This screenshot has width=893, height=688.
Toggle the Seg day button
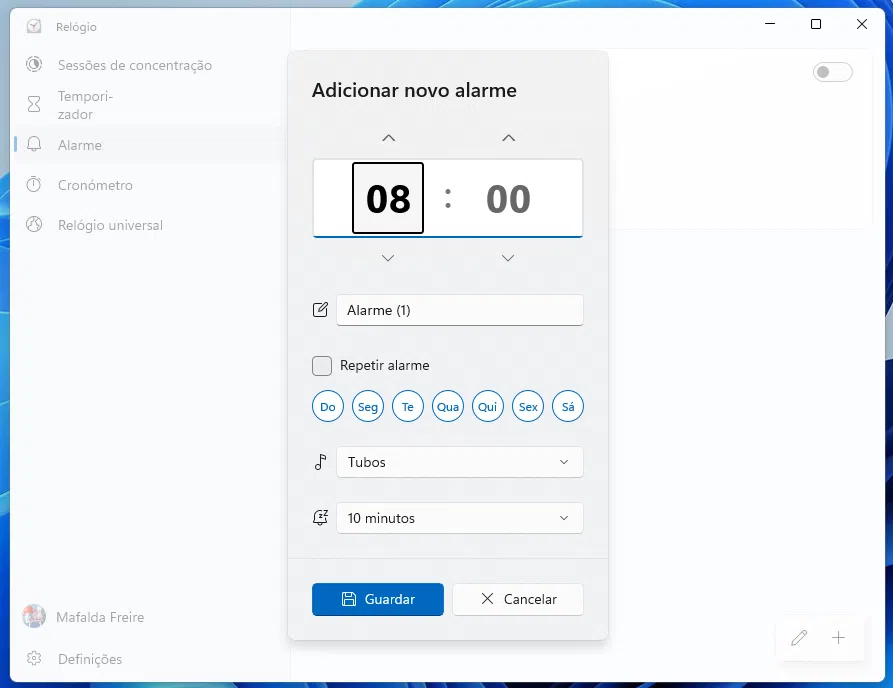point(368,406)
